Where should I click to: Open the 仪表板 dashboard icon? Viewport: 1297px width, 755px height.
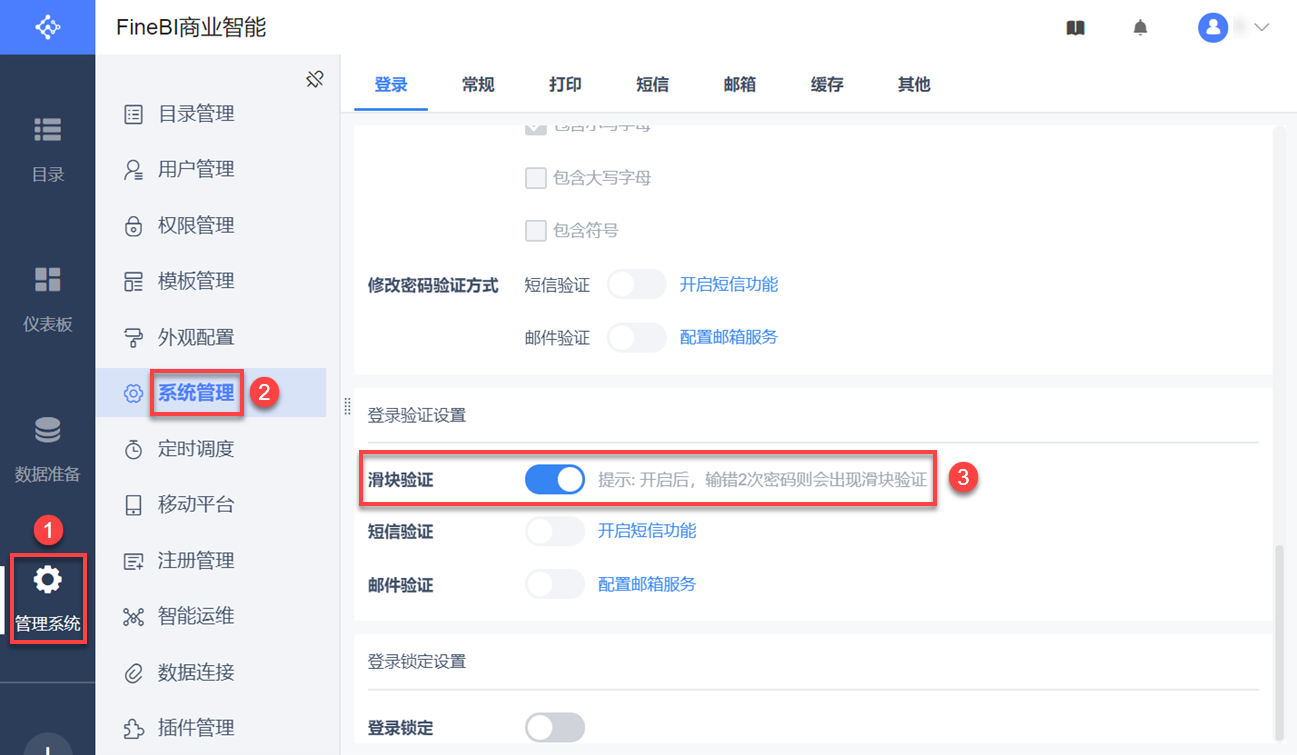tap(47, 279)
